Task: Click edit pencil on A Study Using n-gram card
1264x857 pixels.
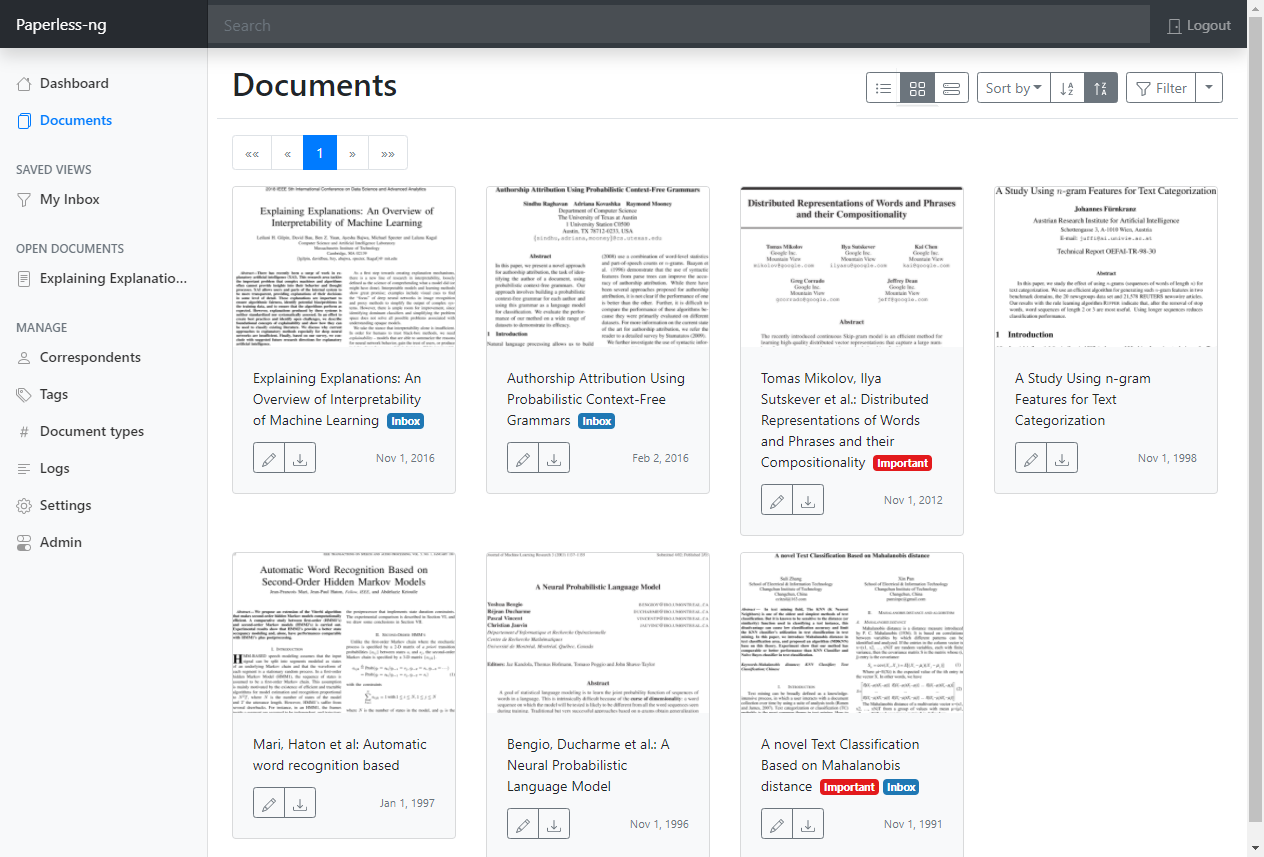Action: 1030,459
